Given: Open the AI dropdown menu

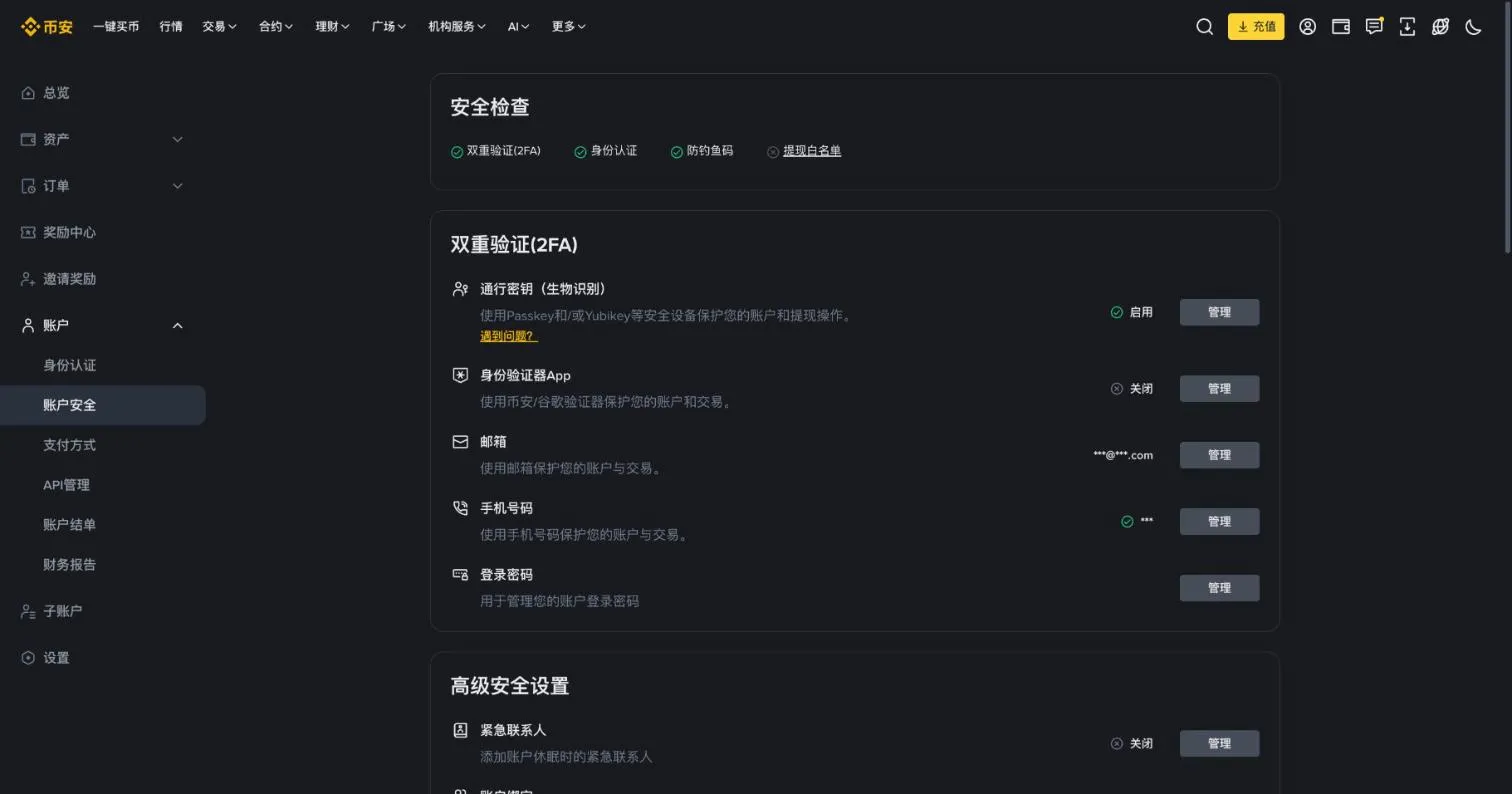Looking at the screenshot, I should coord(518,27).
